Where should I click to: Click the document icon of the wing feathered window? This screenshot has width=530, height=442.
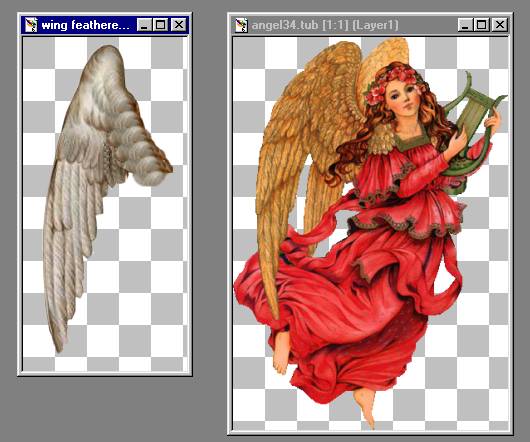point(31,25)
